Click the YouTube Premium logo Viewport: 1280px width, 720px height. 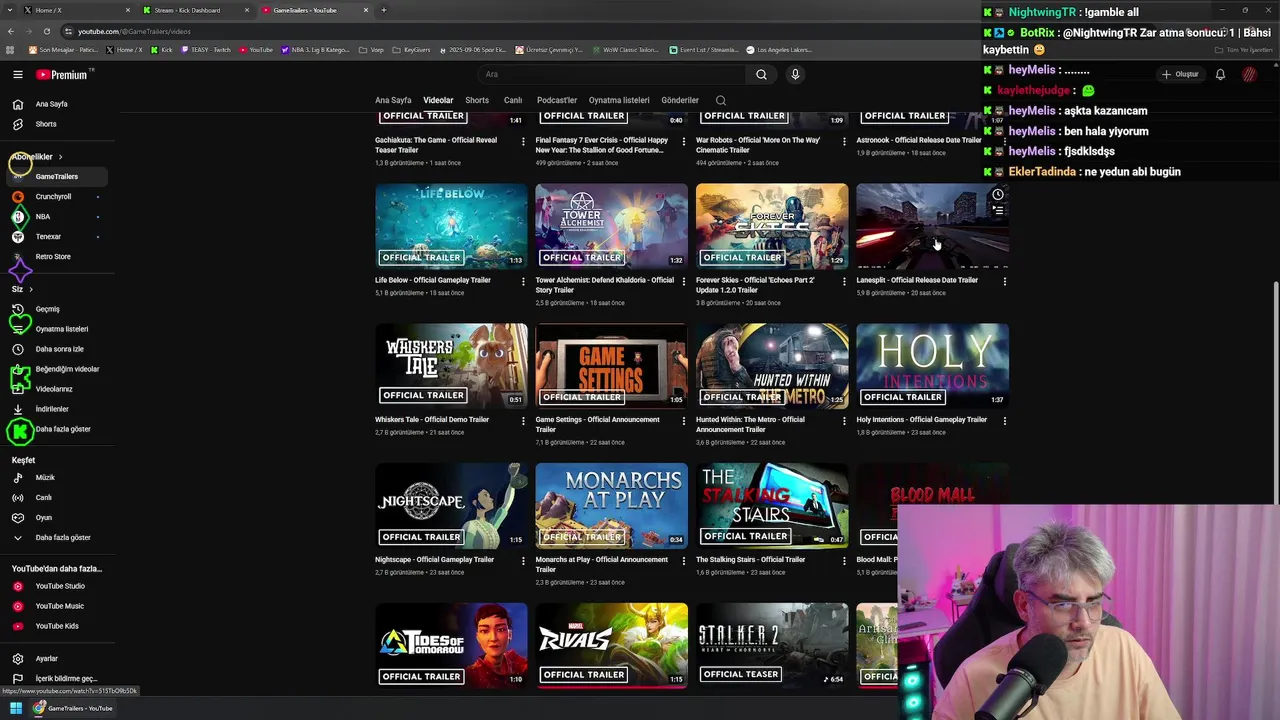click(64, 74)
